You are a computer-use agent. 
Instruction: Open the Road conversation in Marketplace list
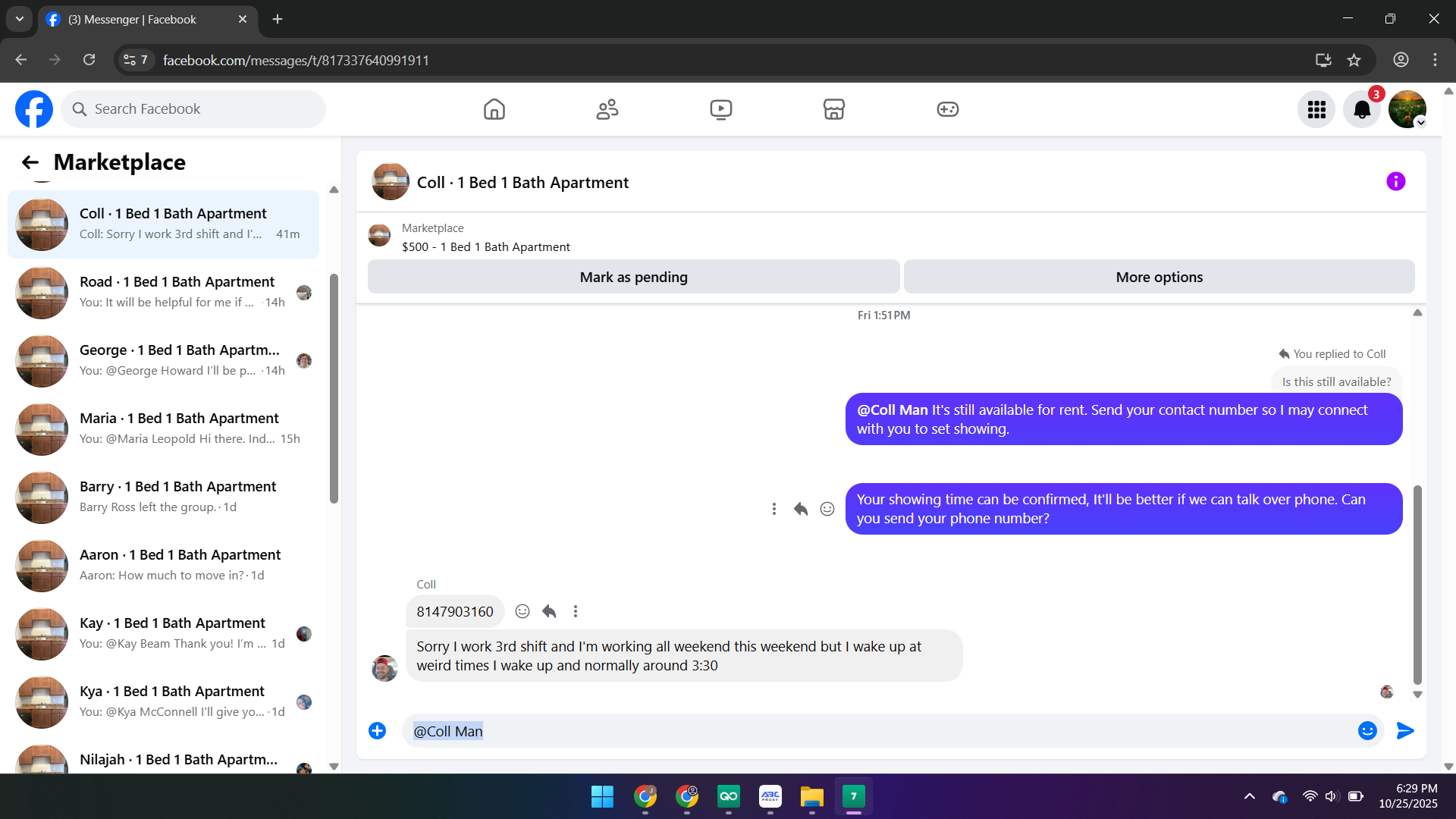click(x=163, y=292)
